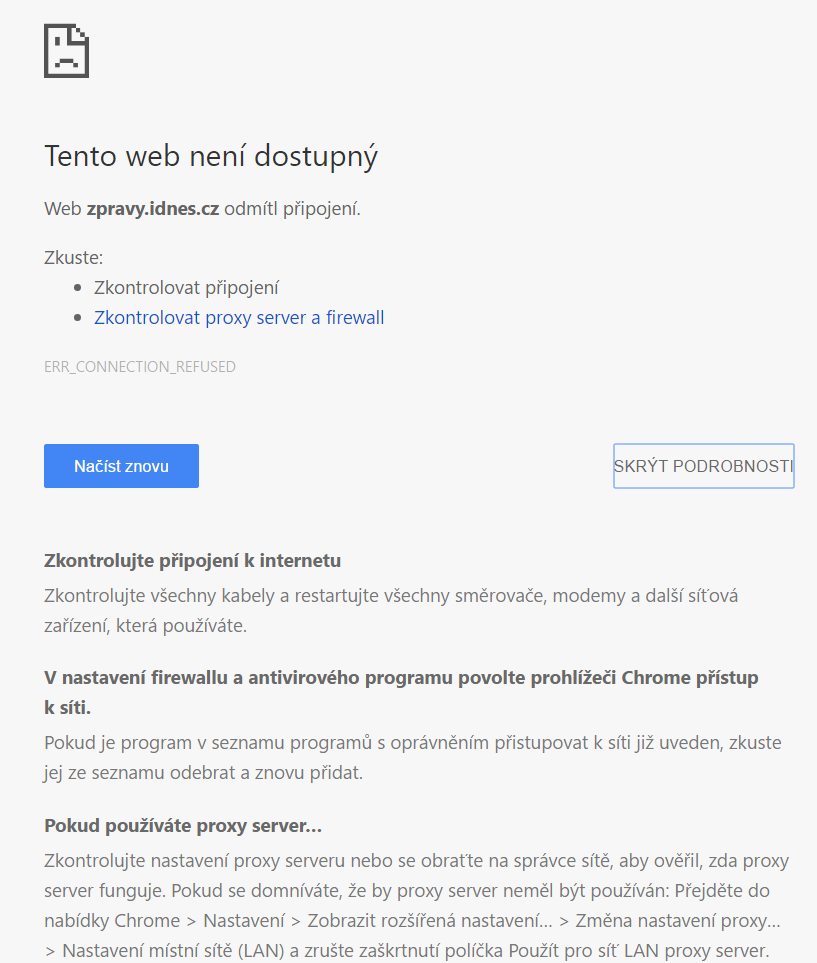Click bullet before 'Zkontrolovat připojení'
This screenshot has width=817, height=963.
pos(79,288)
